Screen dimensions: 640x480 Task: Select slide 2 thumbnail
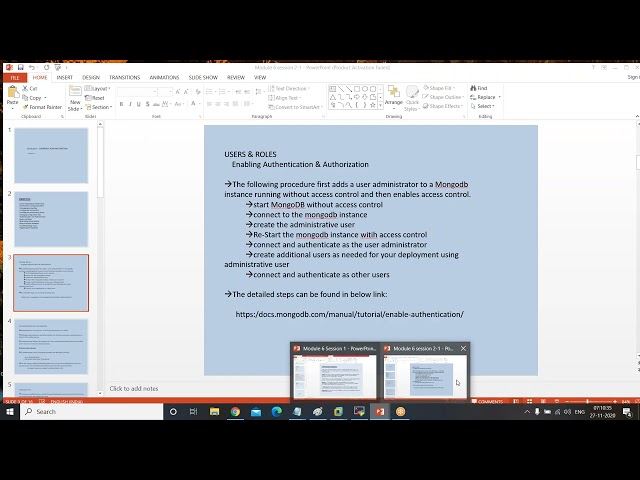(51, 219)
